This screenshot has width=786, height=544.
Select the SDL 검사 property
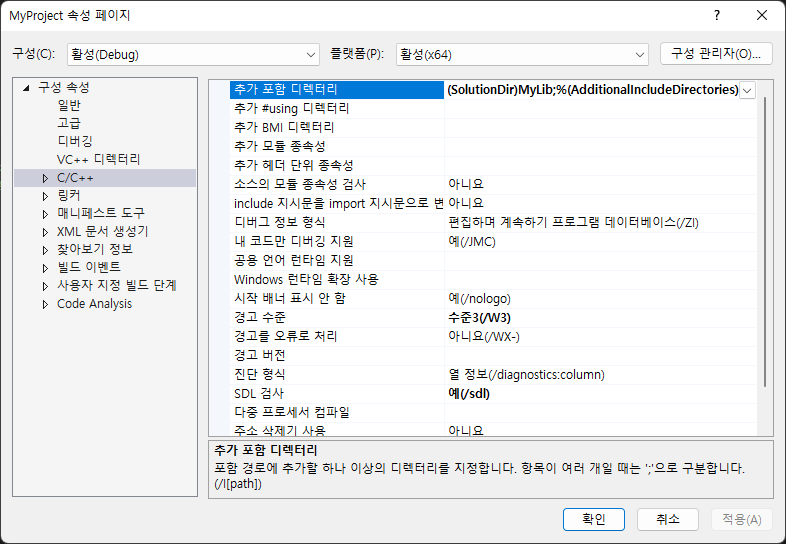pos(337,394)
